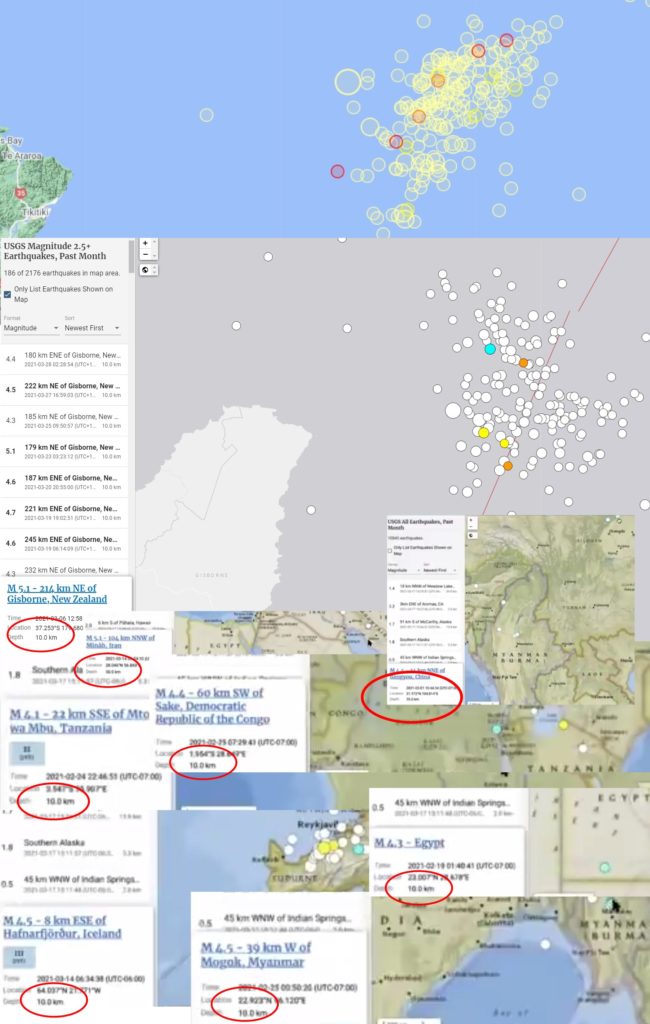
Task: Click the USGS Magnitude 2.5+ Earthquakes title
Action: coord(55,251)
